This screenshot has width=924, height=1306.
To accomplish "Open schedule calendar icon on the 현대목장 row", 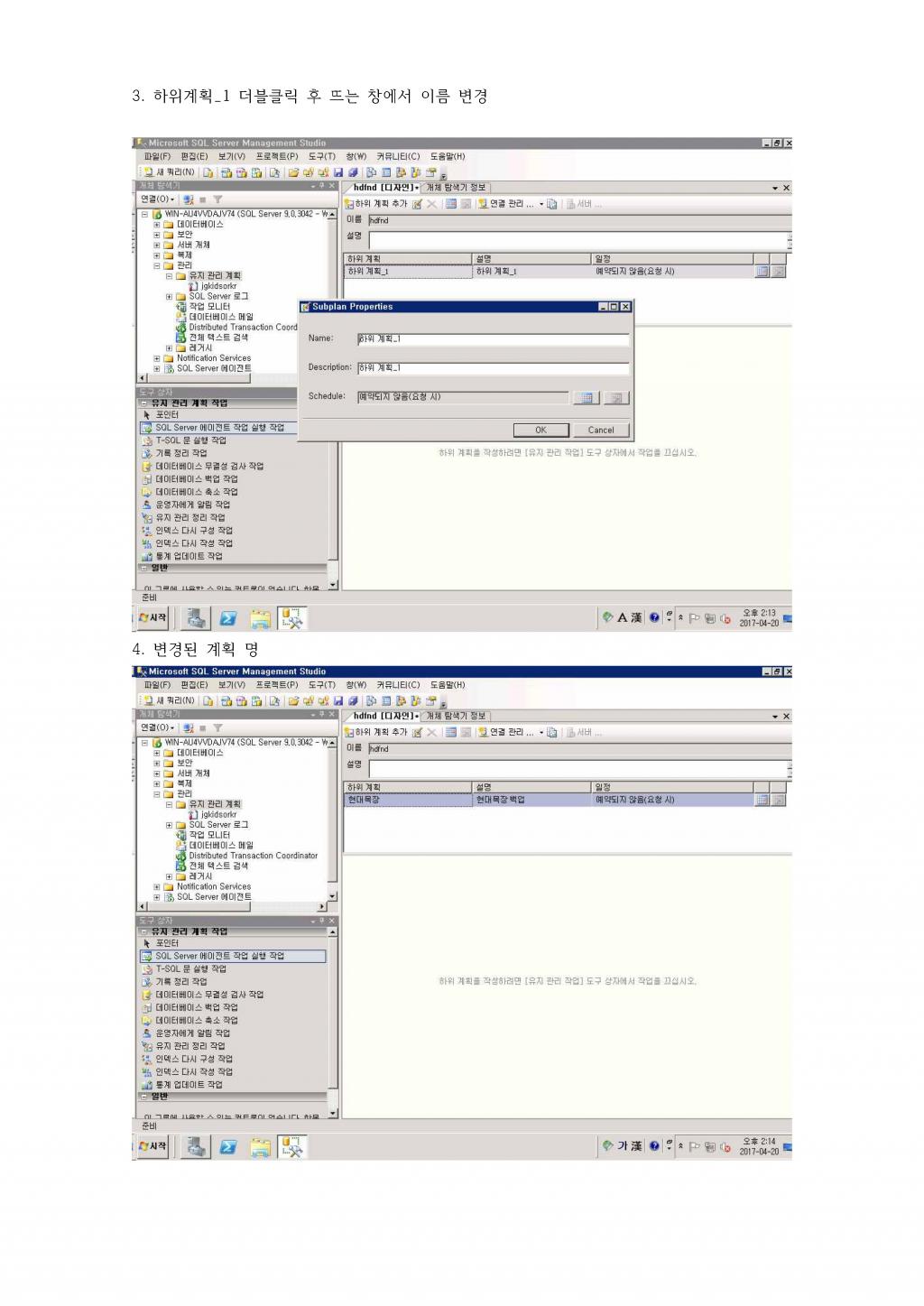I will (x=762, y=800).
